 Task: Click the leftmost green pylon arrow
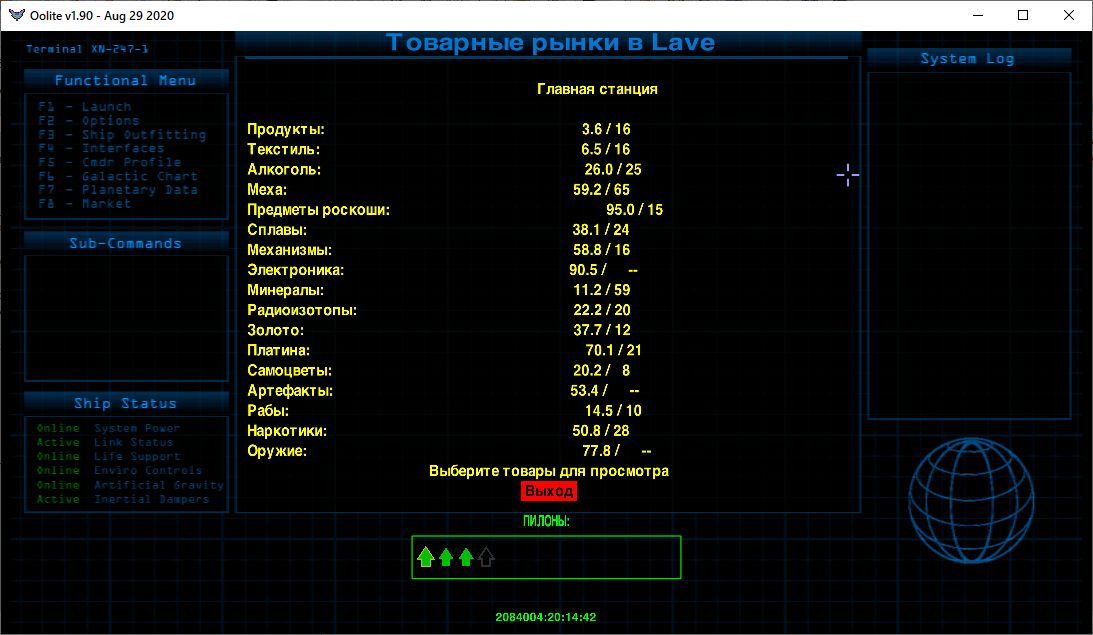(425, 557)
